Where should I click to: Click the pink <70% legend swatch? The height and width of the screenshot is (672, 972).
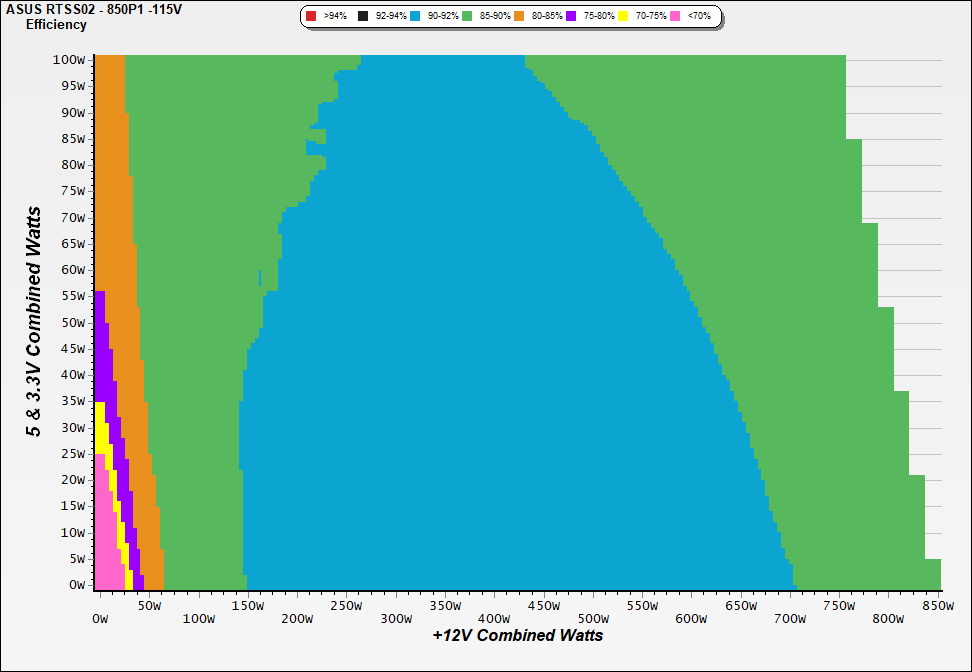(x=675, y=17)
